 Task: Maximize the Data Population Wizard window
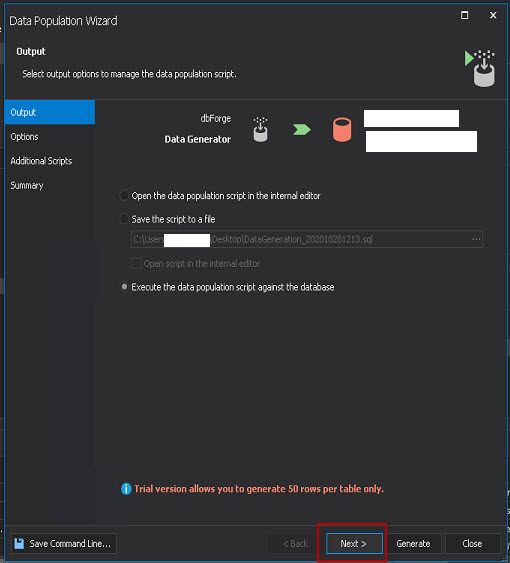pos(464,15)
